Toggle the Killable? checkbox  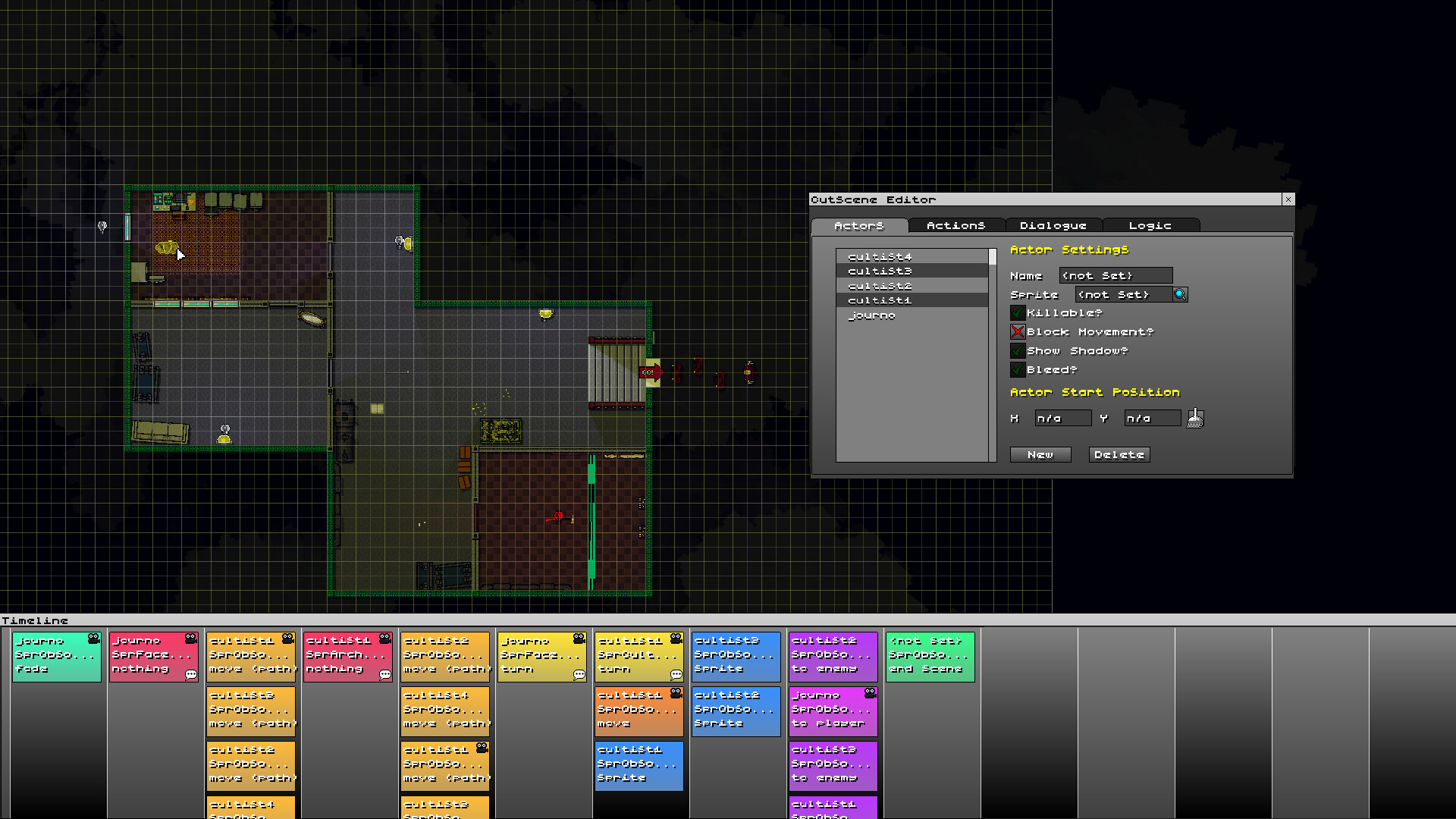[x=1018, y=313]
